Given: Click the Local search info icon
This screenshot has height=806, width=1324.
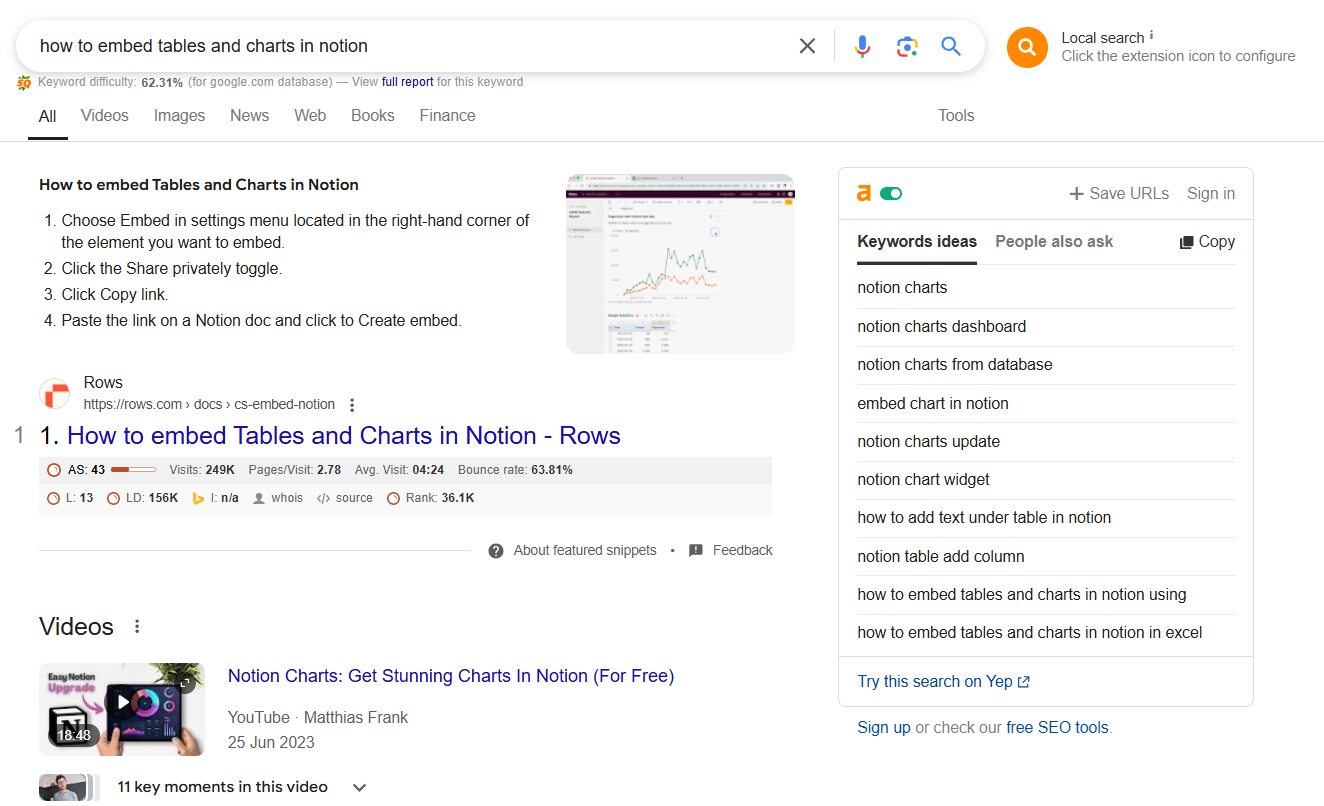Looking at the screenshot, I should tap(1151, 35).
